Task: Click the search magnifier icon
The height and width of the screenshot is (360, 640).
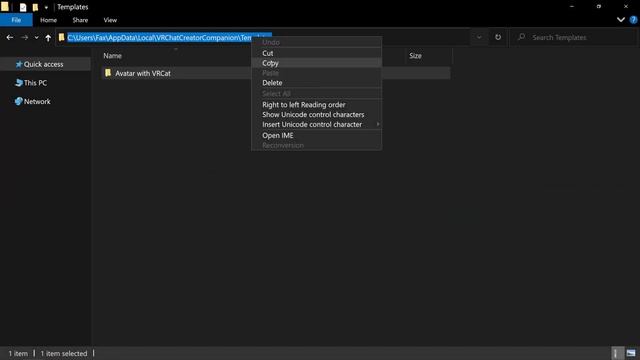Action: tap(521, 37)
